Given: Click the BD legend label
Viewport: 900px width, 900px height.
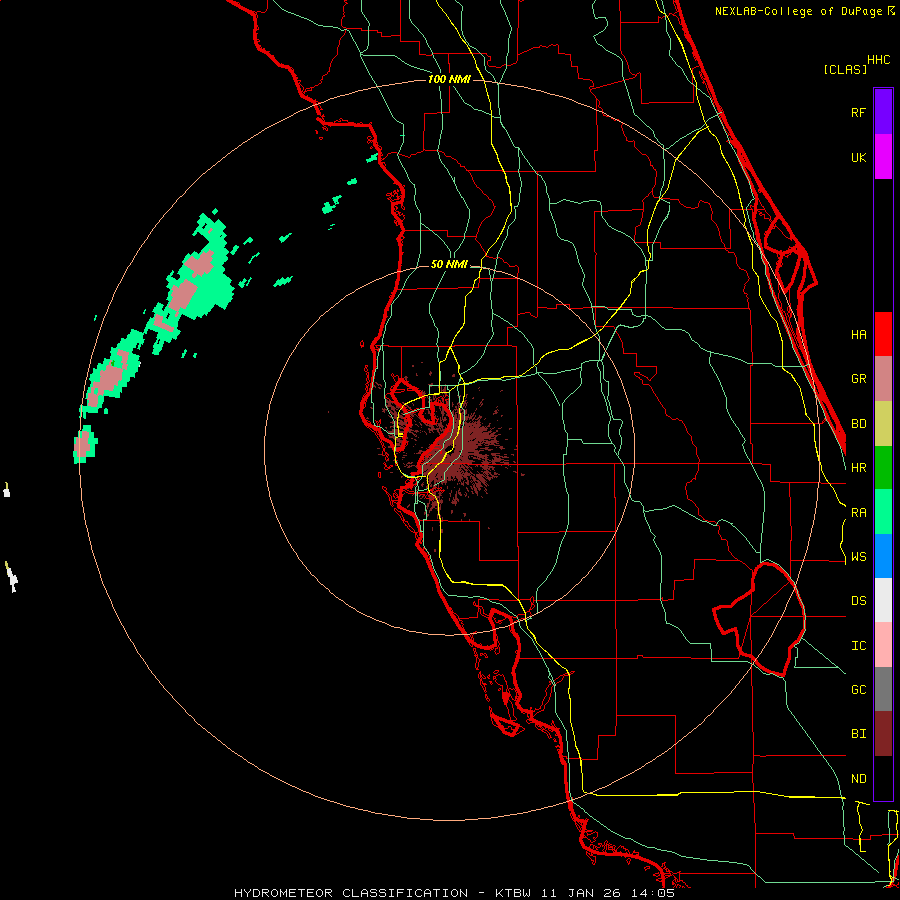Looking at the screenshot, I should (858, 424).
